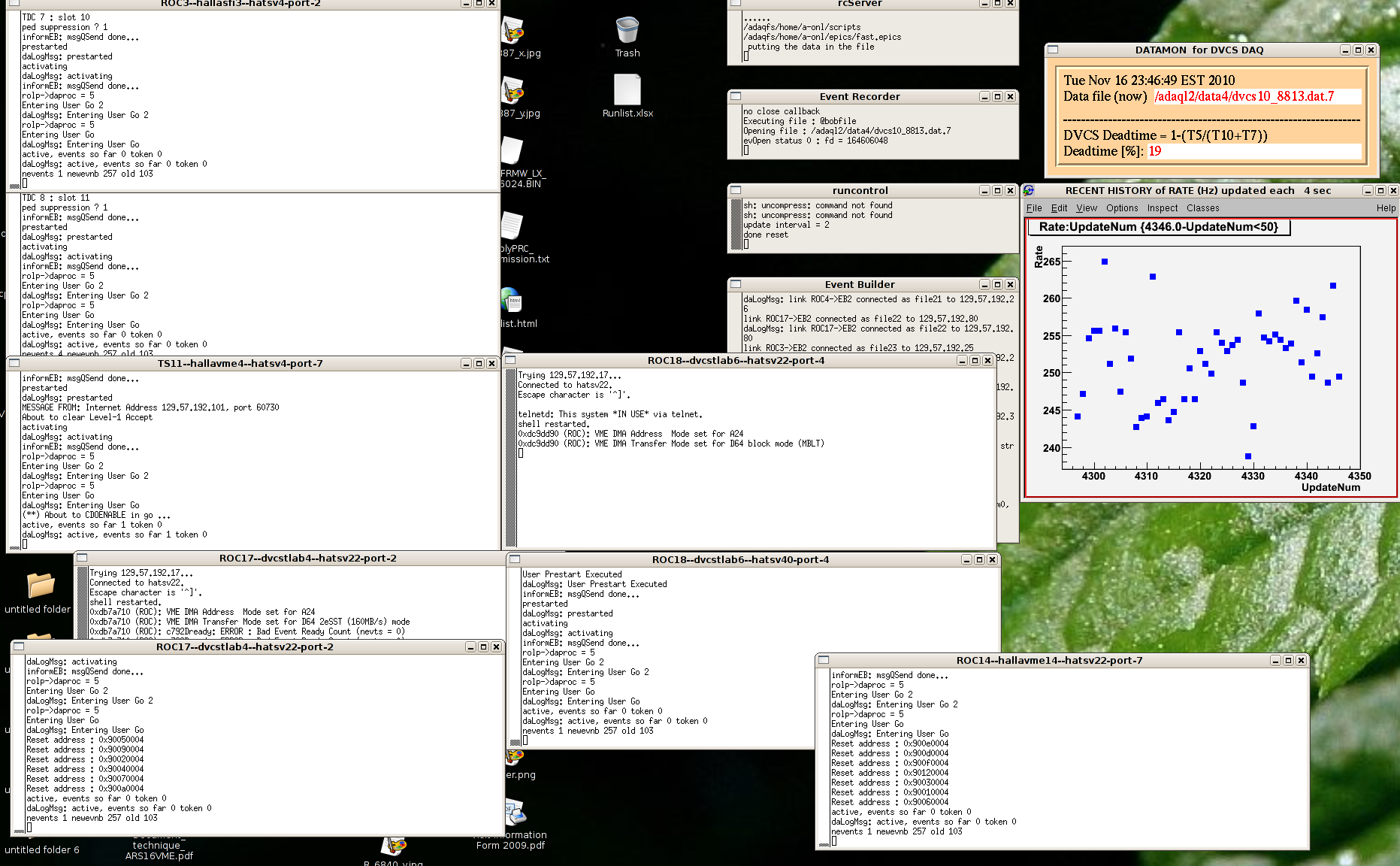Click the date line 'Tue Nov 16 23:46:49 EST 2010'

pyautogui.click(x=1149, y=80)
